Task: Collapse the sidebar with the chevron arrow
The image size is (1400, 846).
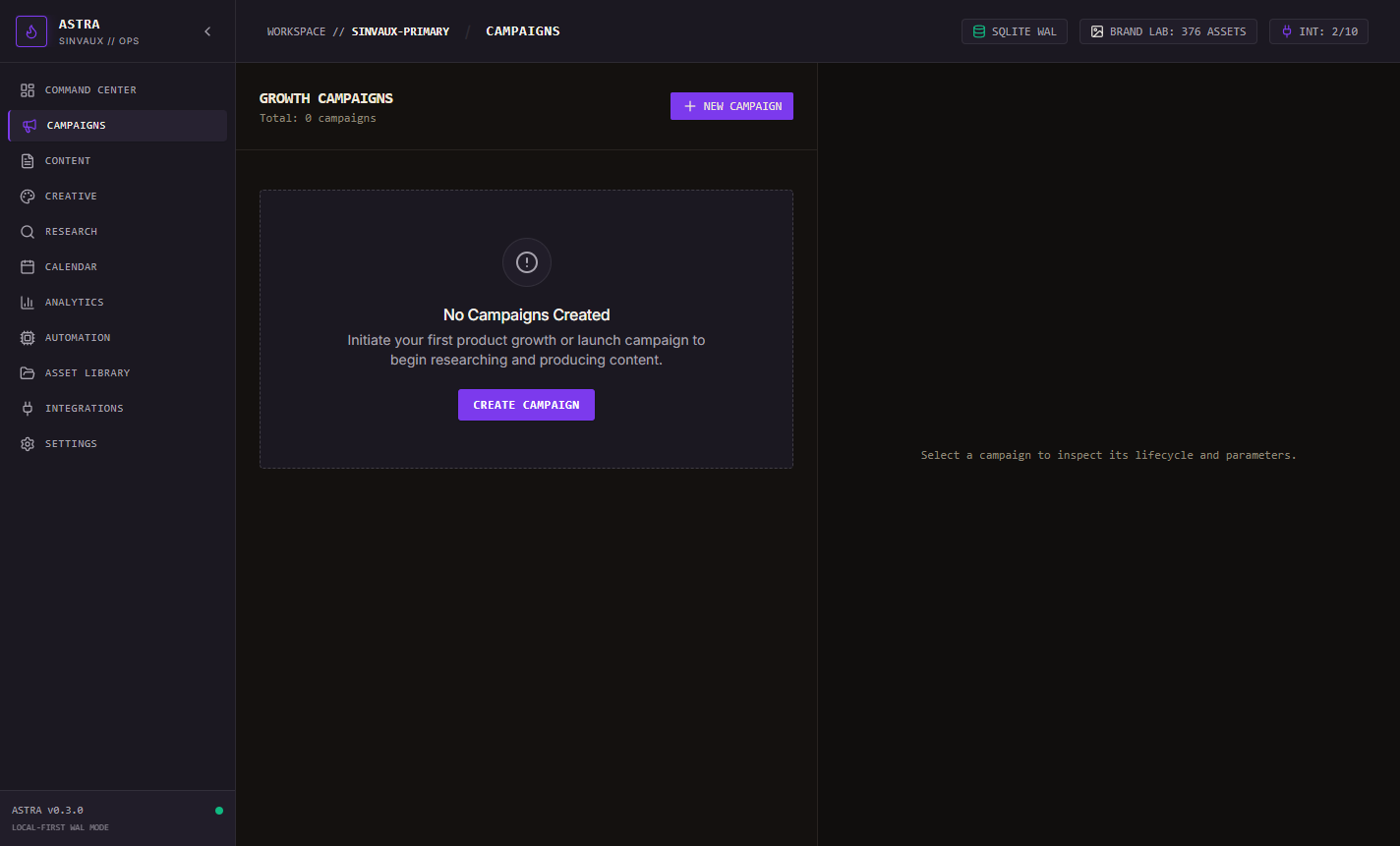Action: [x=207, y=31]
